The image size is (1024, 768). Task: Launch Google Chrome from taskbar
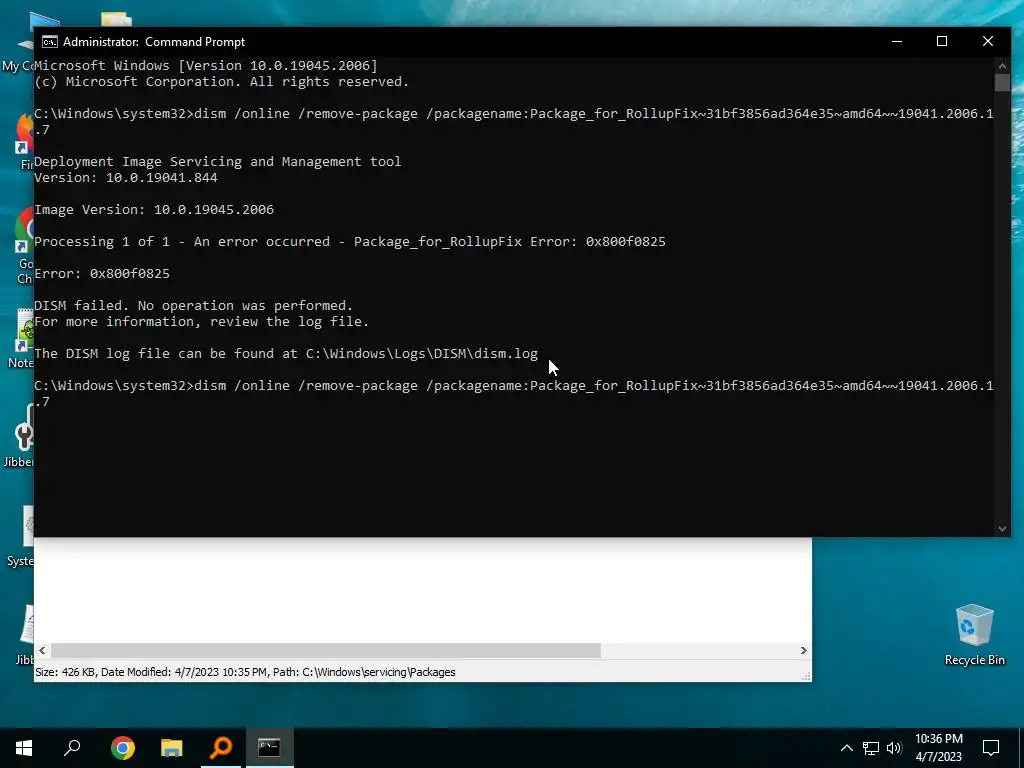(x=123, y=748)
